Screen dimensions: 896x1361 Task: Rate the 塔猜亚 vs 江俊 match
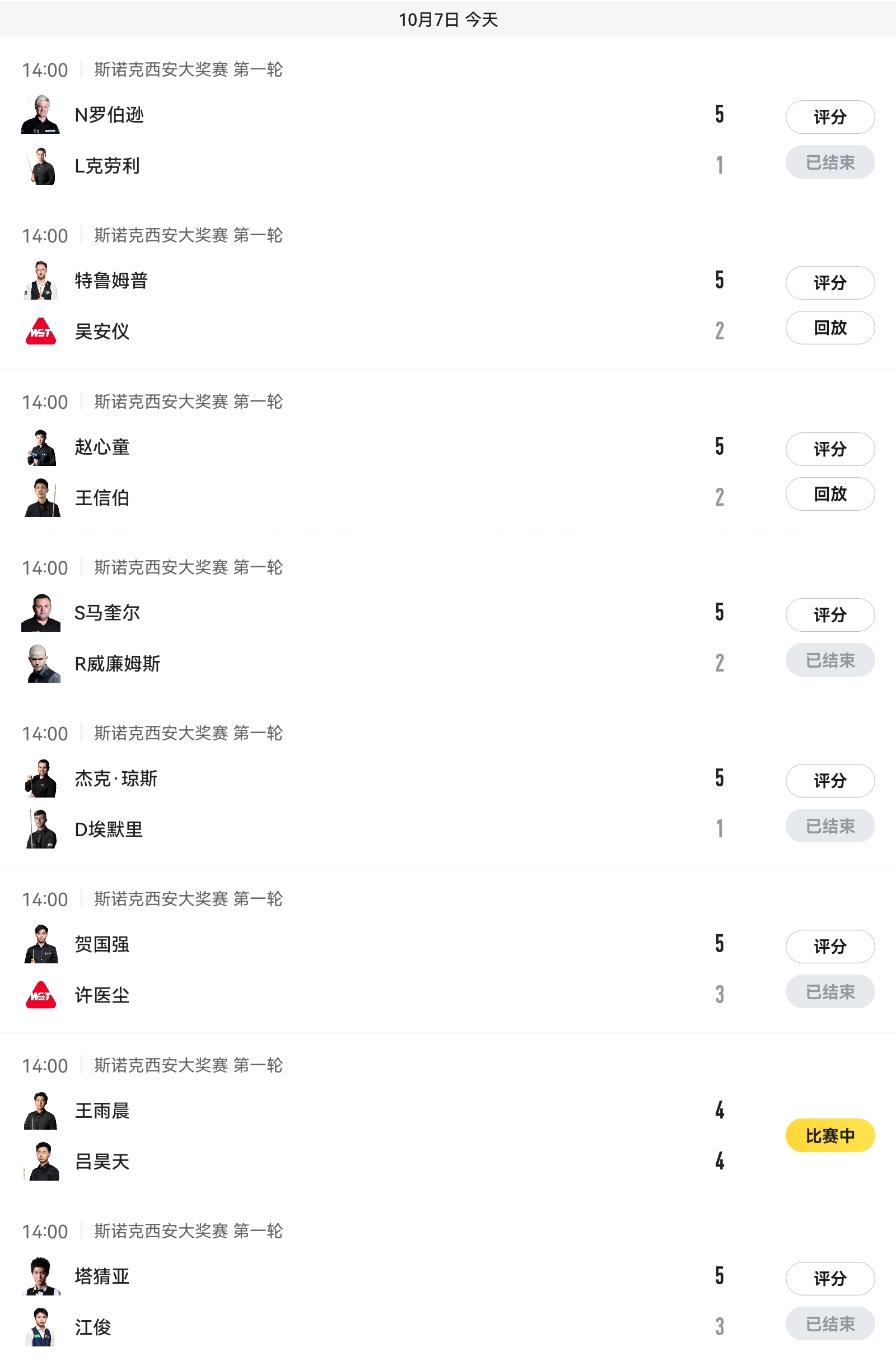pos(830,1279)
